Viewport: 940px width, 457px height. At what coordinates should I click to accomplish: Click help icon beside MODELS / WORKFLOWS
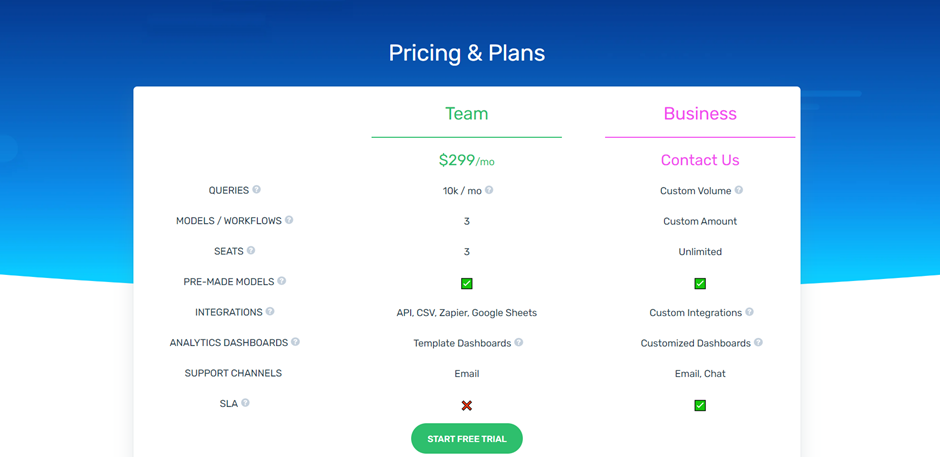pyautogui.click(x=289, y=220)
